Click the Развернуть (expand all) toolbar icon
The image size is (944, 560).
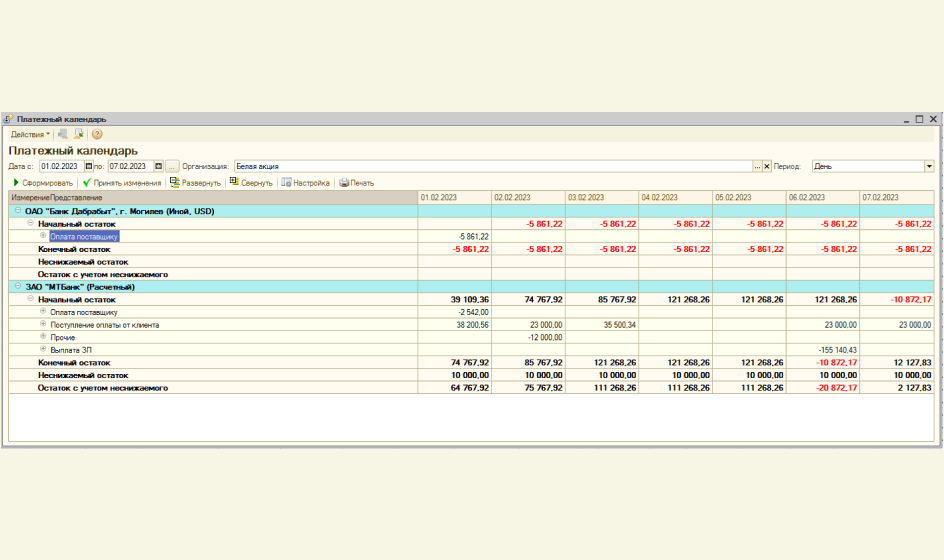[195, 183]
